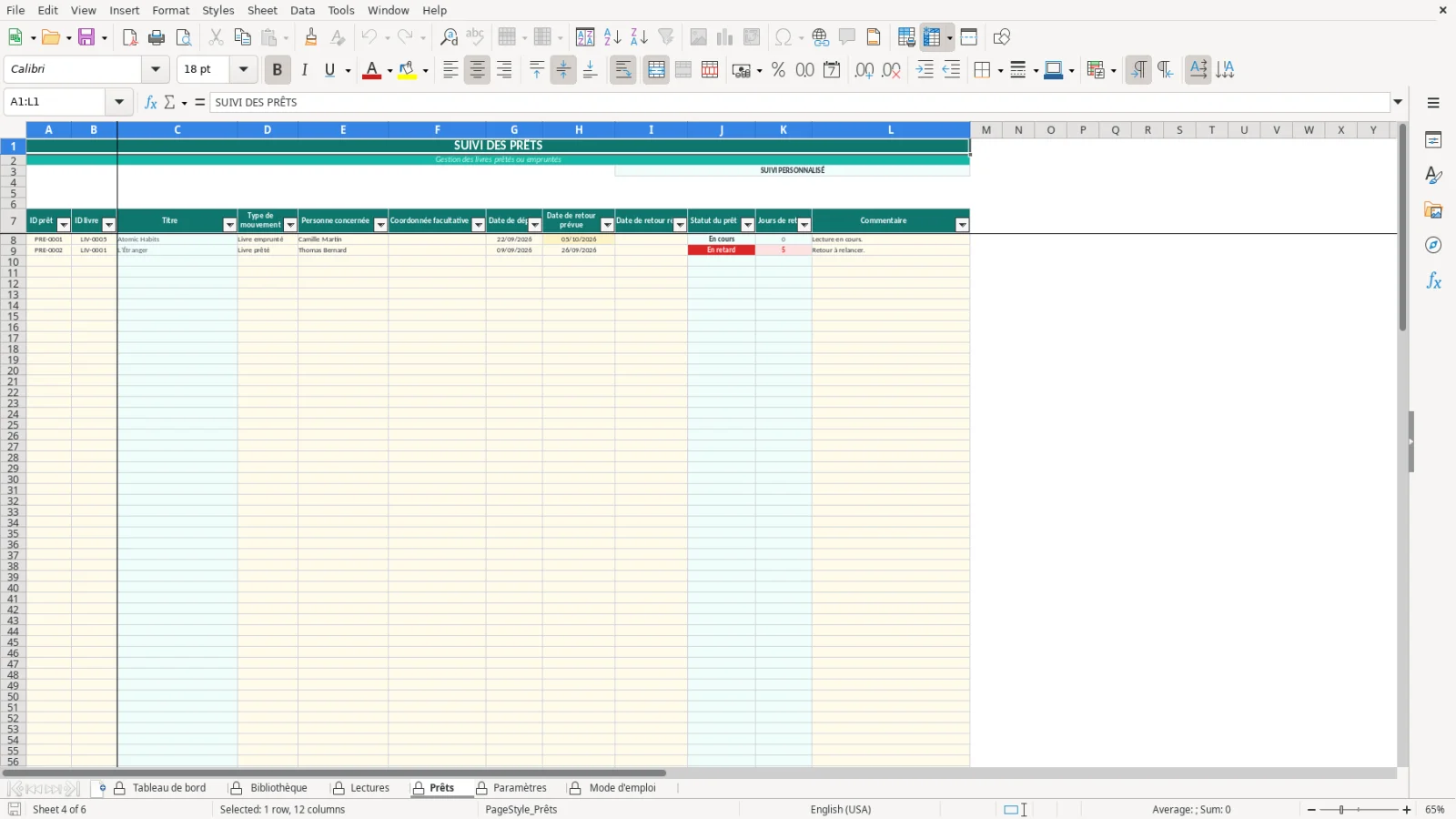Click the Save document icon
The height and width of the screenshot is (819, 1456).
87,37
